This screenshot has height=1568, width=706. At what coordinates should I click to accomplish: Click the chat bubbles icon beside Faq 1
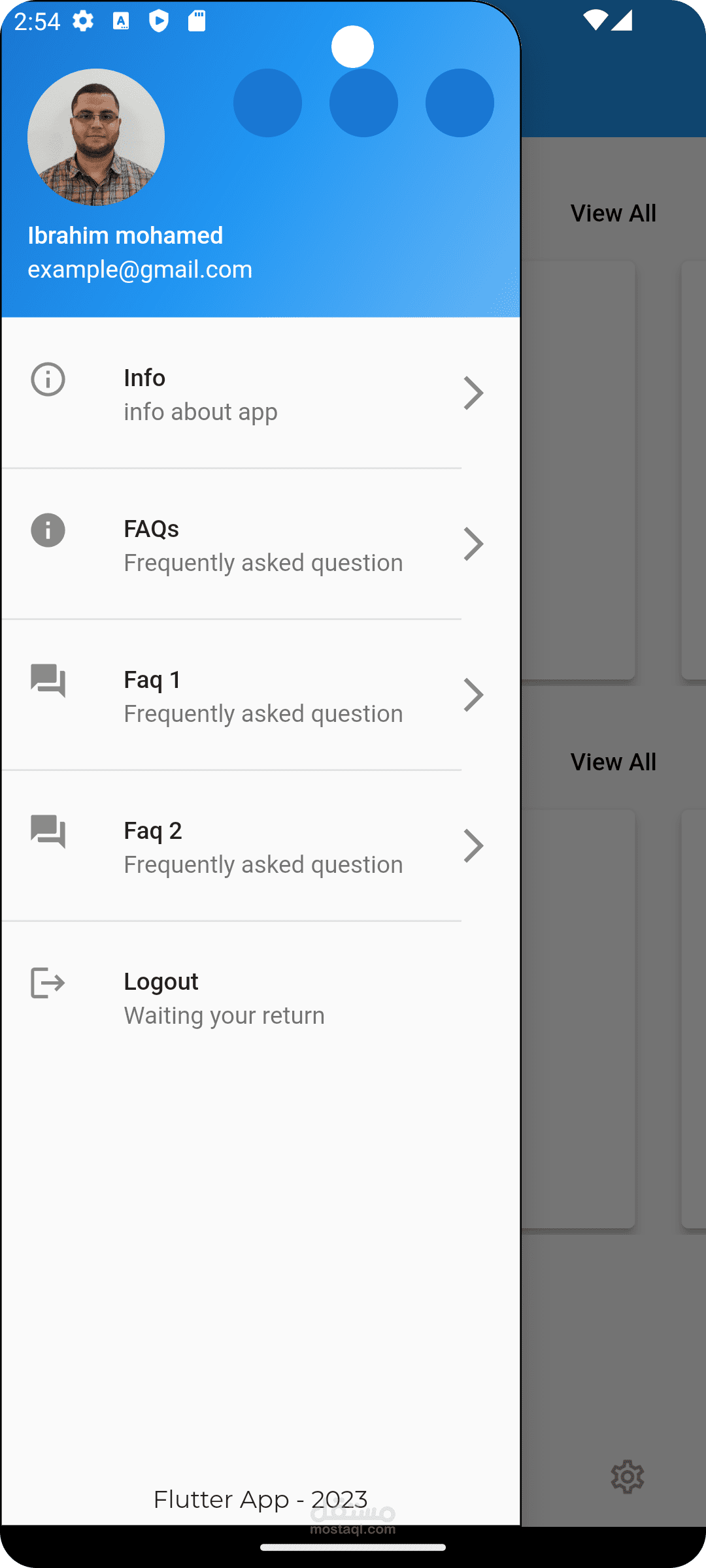(x=48, y=681)
